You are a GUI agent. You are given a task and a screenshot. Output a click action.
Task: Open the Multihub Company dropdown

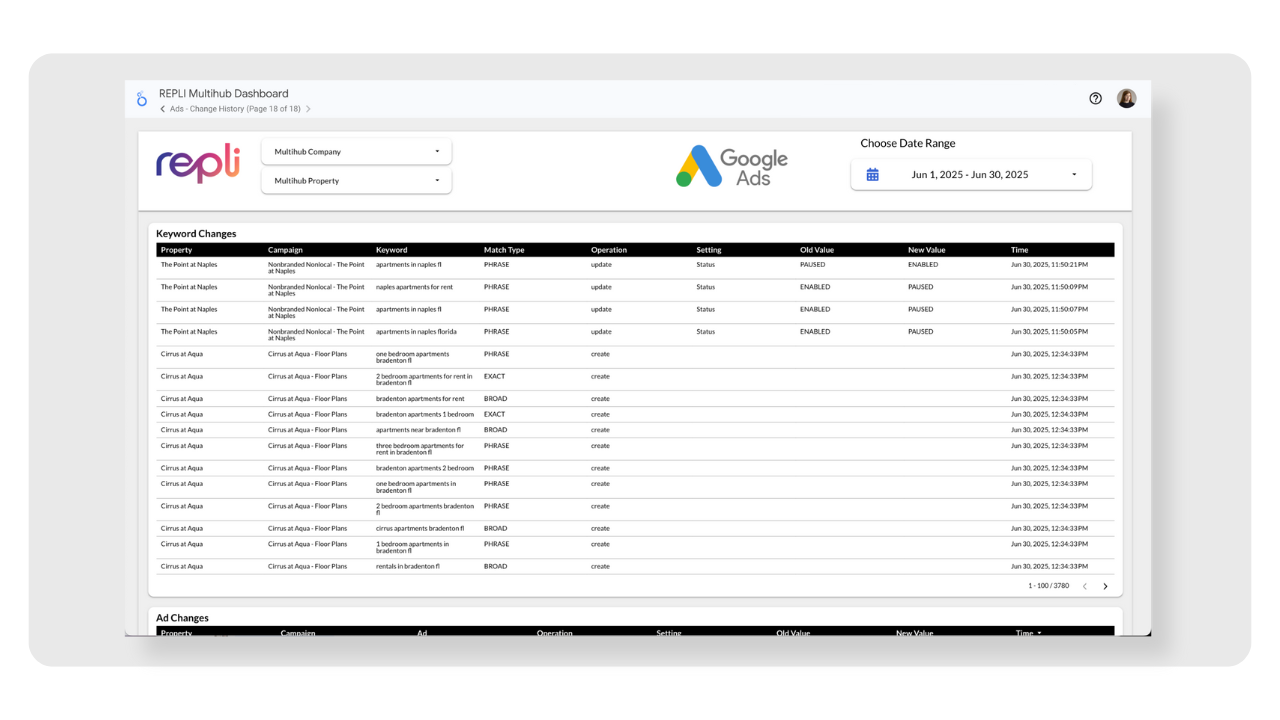(x=356, y=152)
